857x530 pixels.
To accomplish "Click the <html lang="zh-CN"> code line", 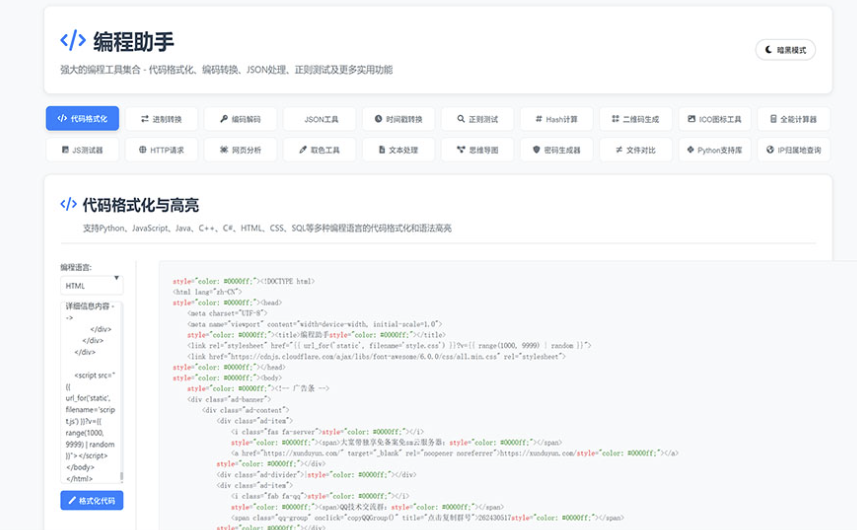I will click(x=207, y=292).
